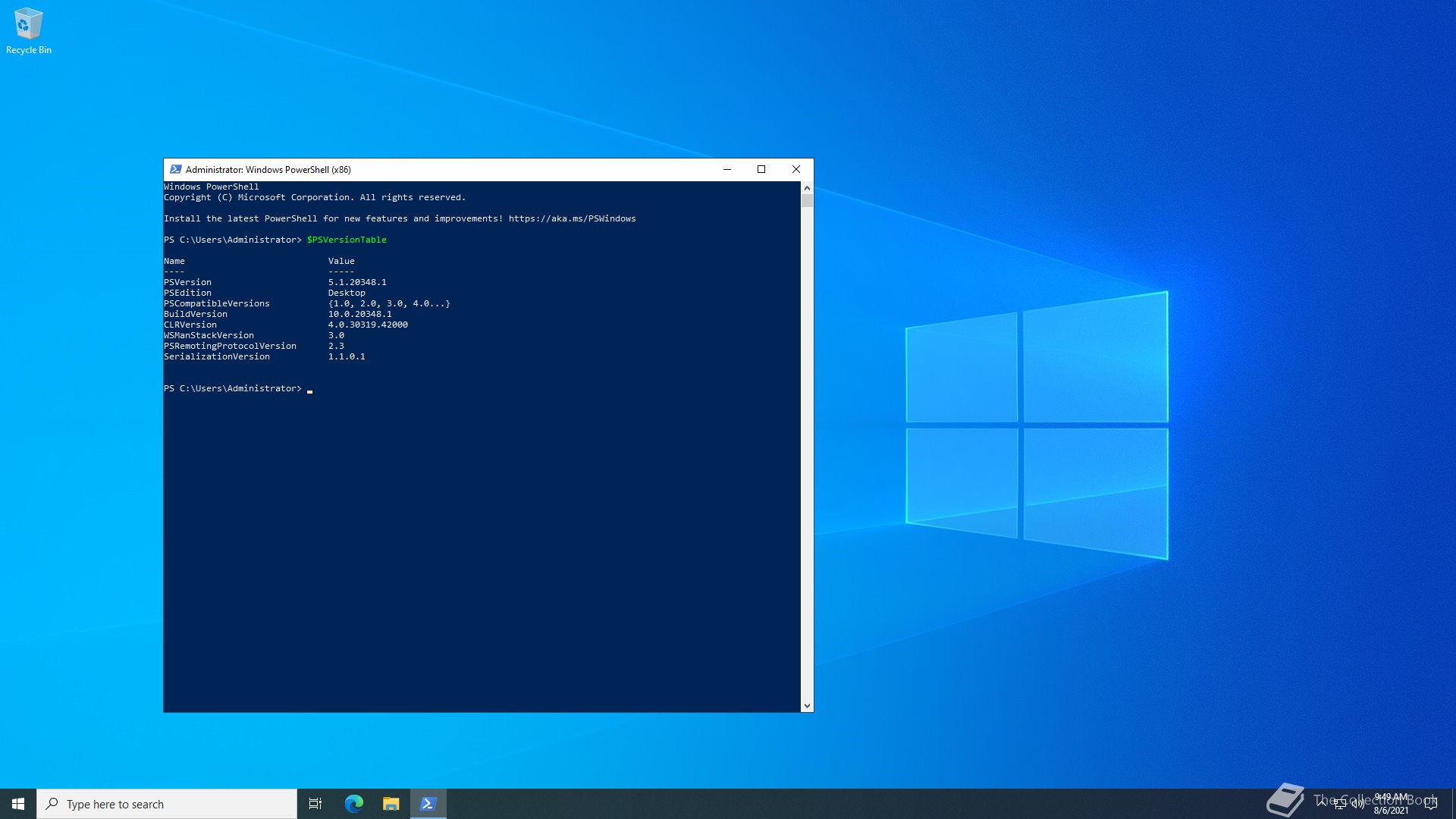Open the notification center icon

tap(1431, 804)
